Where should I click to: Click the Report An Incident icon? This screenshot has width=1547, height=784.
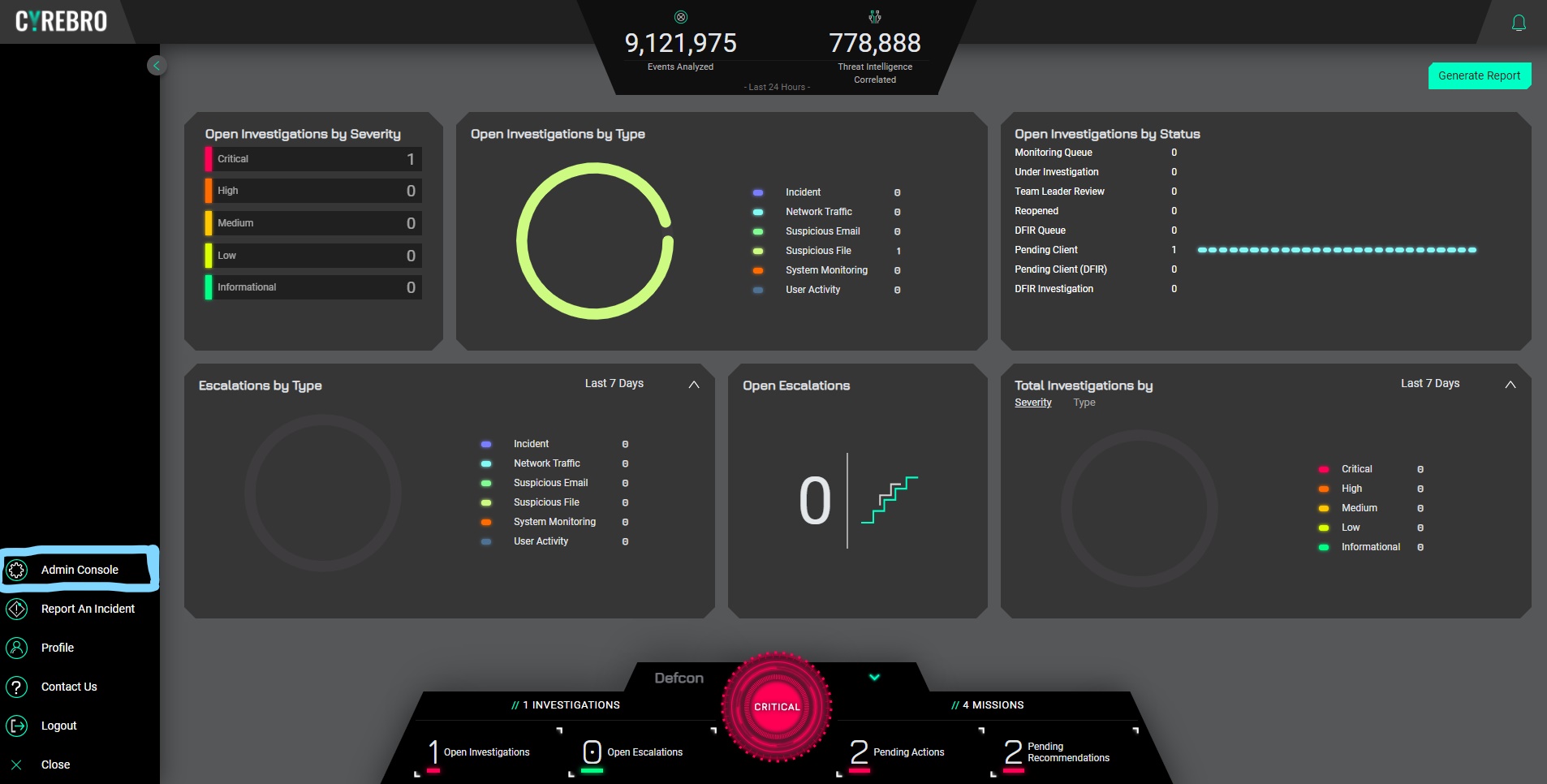coord(17,609)
